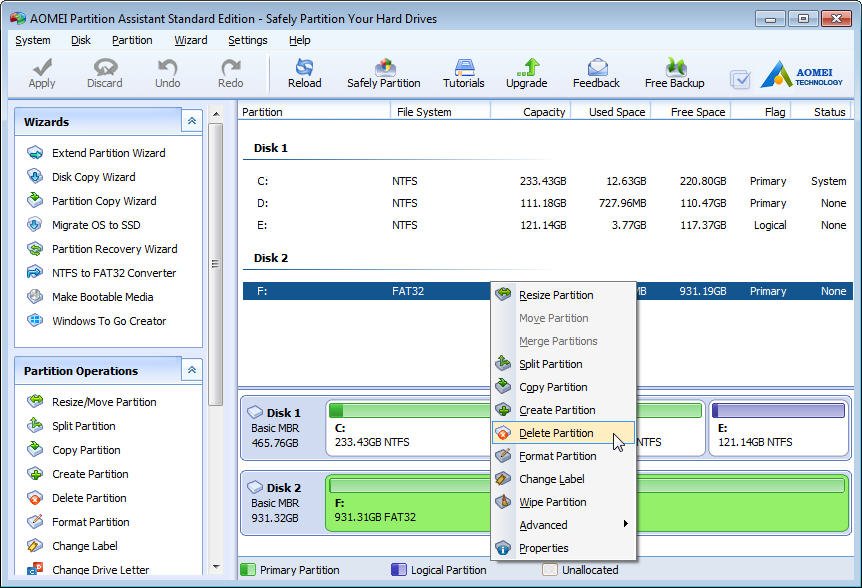
Task: Open the Help menu
Action: click(x=300, y=40)
